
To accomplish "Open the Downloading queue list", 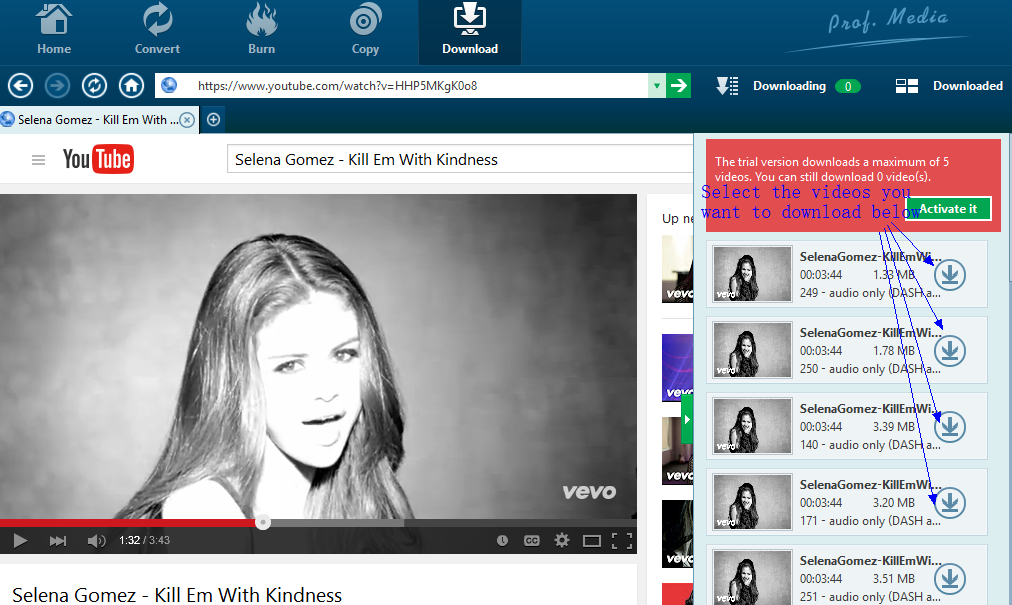I will point(789,86).
